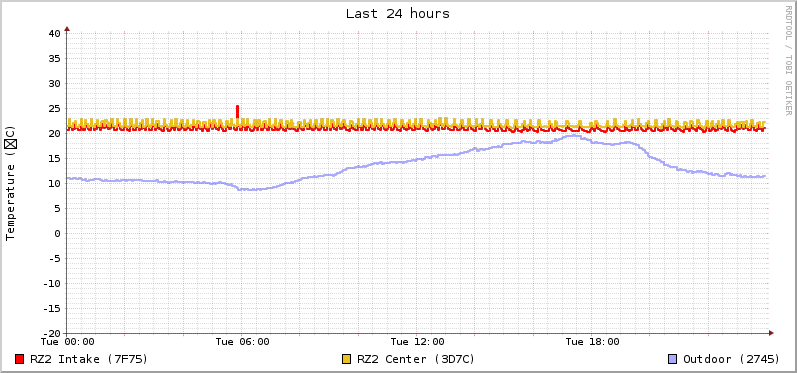This screenshot has width=797, height=373.
Task: Click the arrow at top of Y axis
Action: [x=67, y=29]
